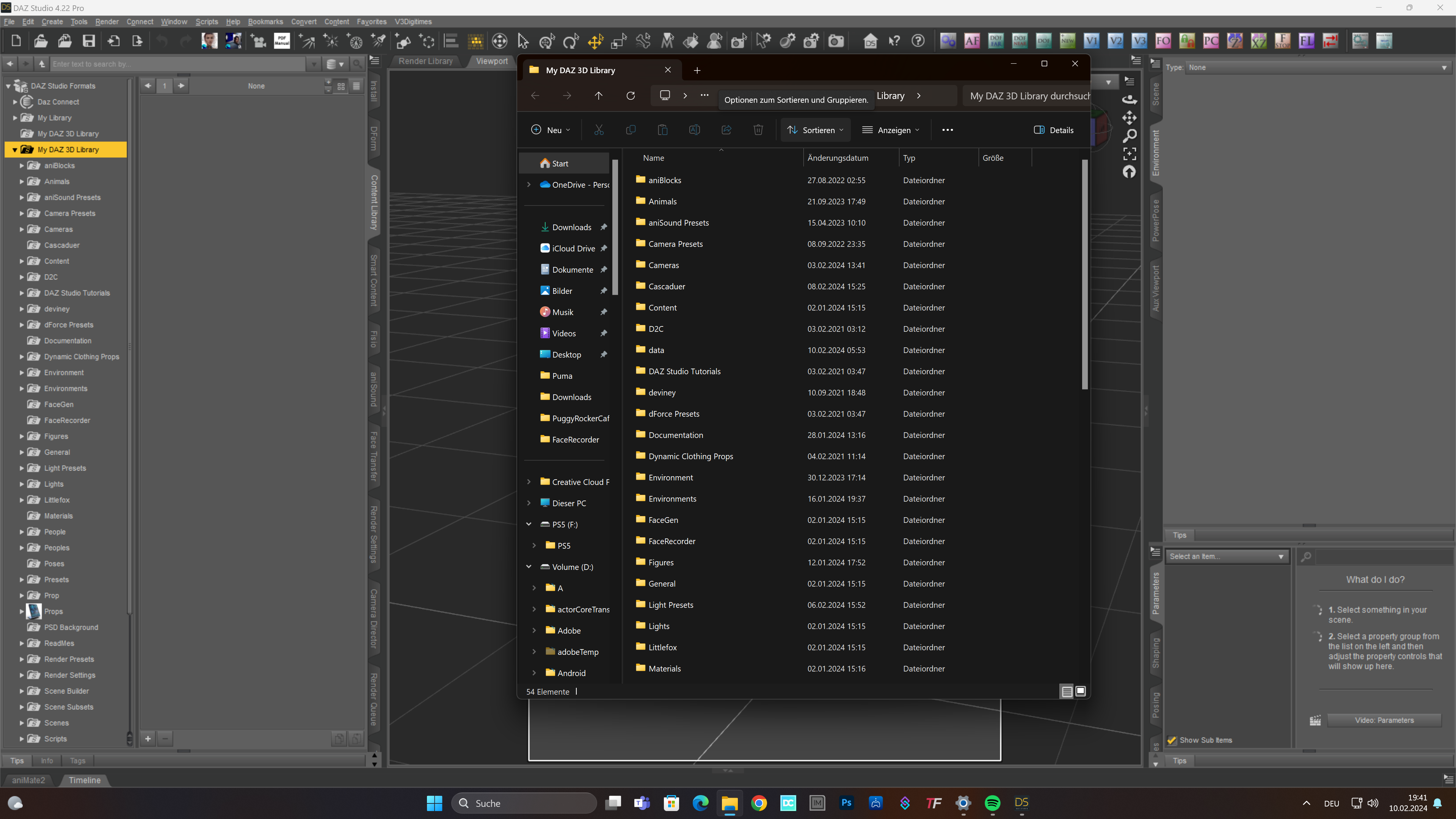Switch Explorer to large icons view toggle
Image resolution: width=1456 pixels, height=819 pixels.
pos(1080,691)
